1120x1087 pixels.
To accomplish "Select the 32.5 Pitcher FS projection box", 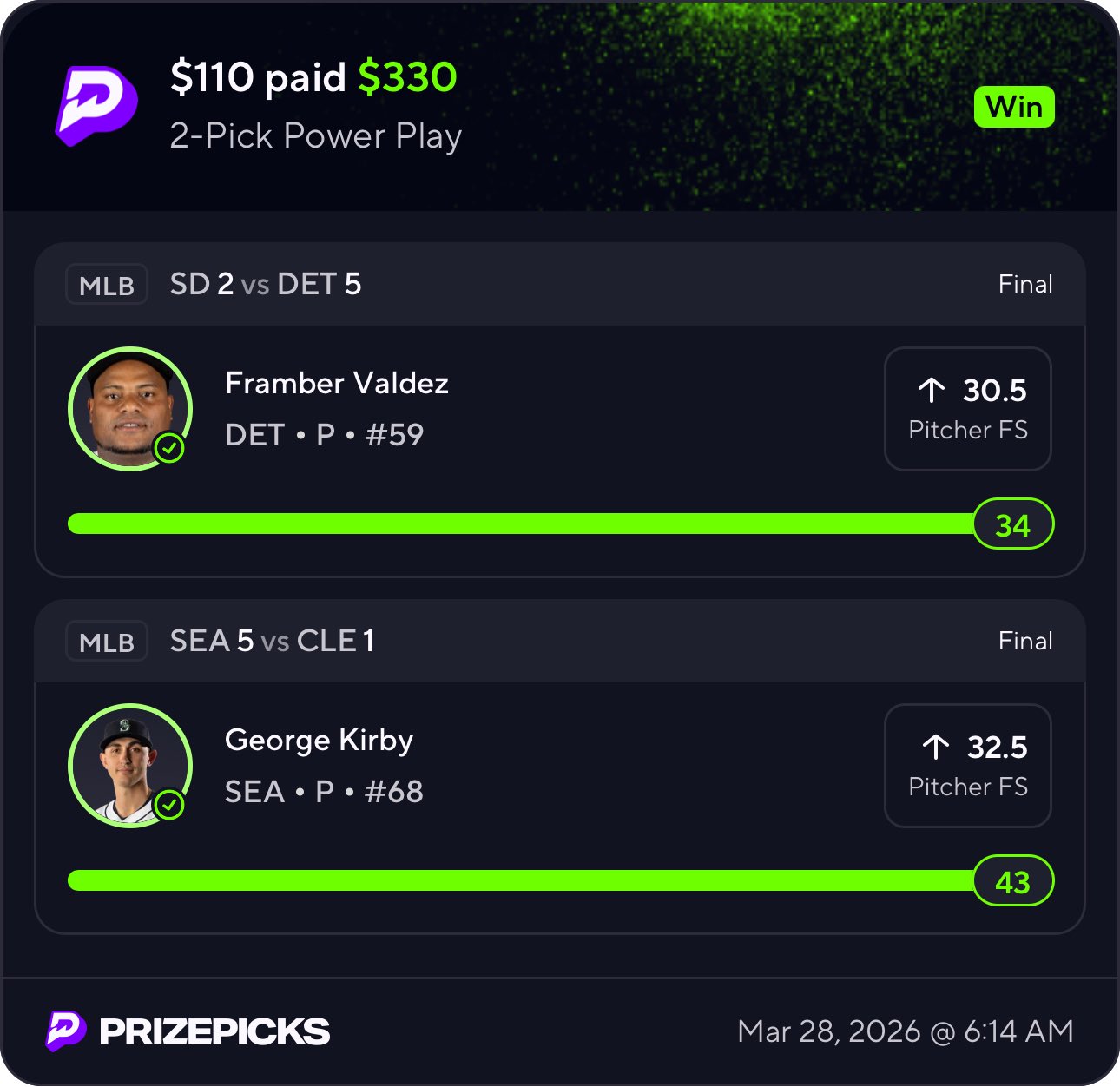I will (x=967, y=766).
